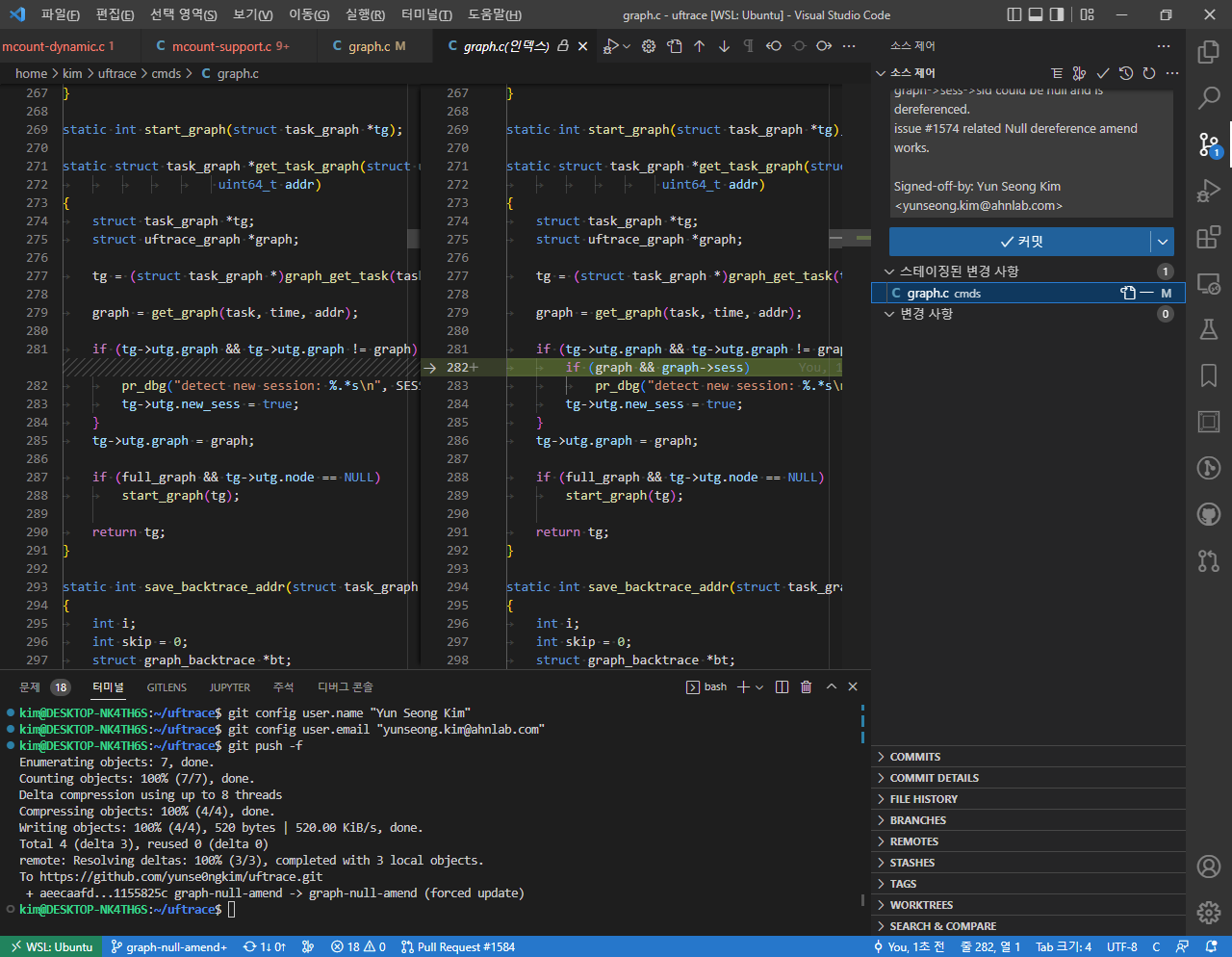Screen dimensions: 1232x957
Task: Open source control section ellipsis menu
Action: click(x=1172, y=73)
